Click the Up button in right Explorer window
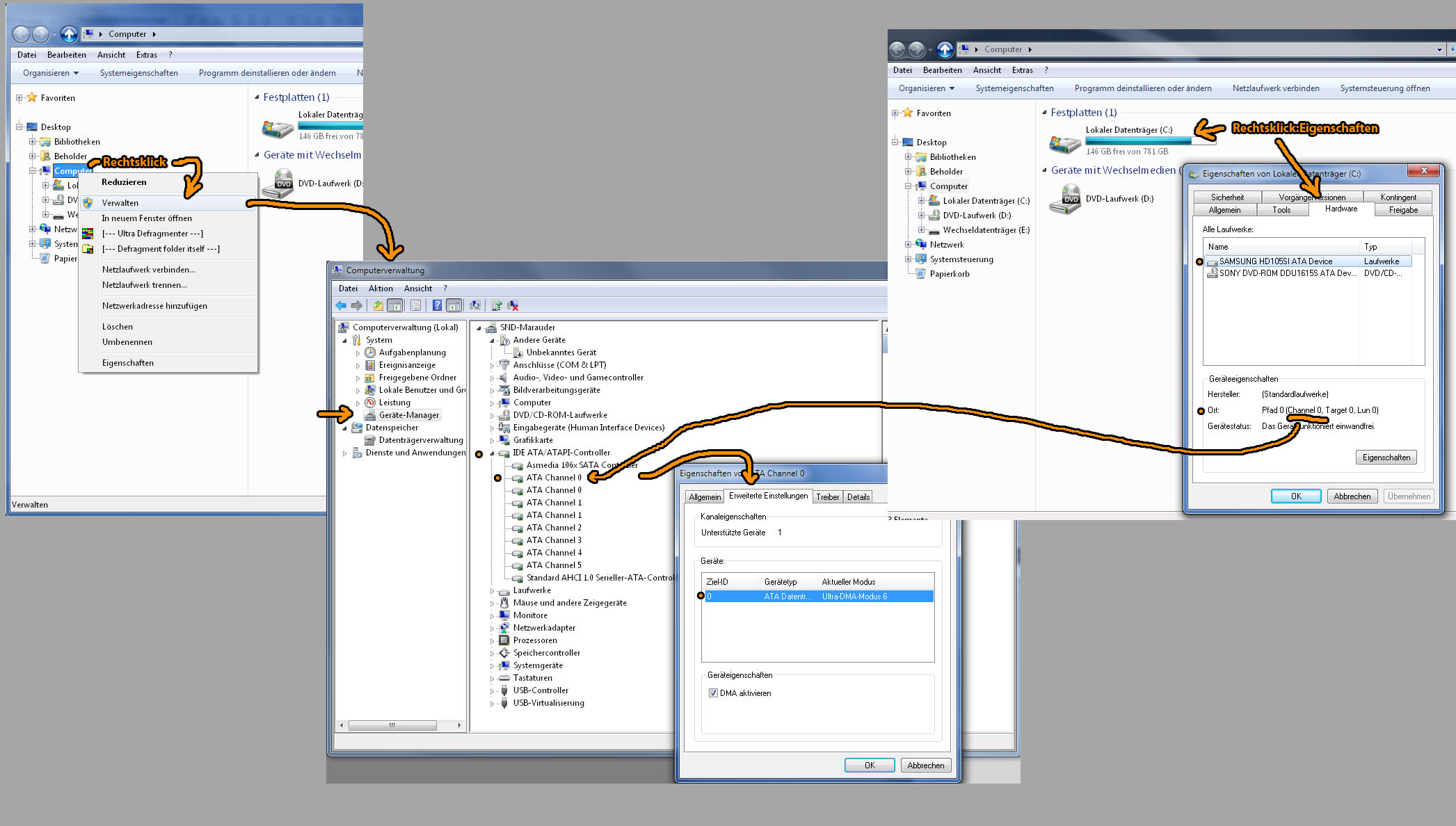The width and height of the screenshot is (1456, 826). click(x=945, y=49)
